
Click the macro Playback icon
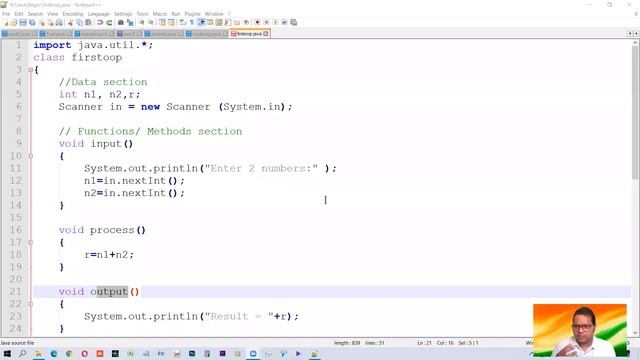point(275,22)
